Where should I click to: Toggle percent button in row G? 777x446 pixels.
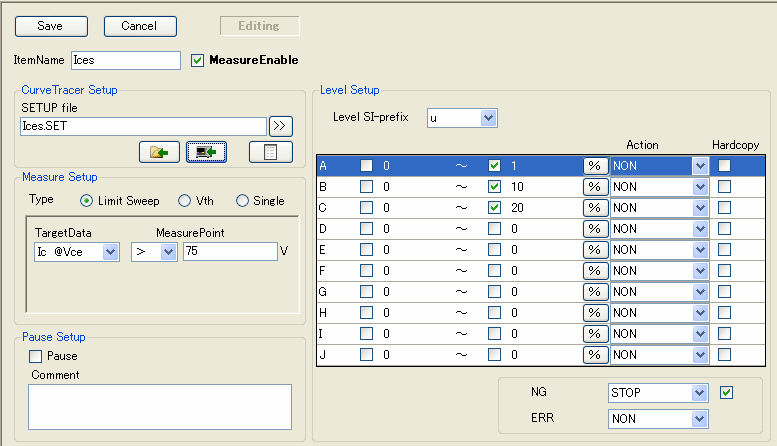click(595, 292)
